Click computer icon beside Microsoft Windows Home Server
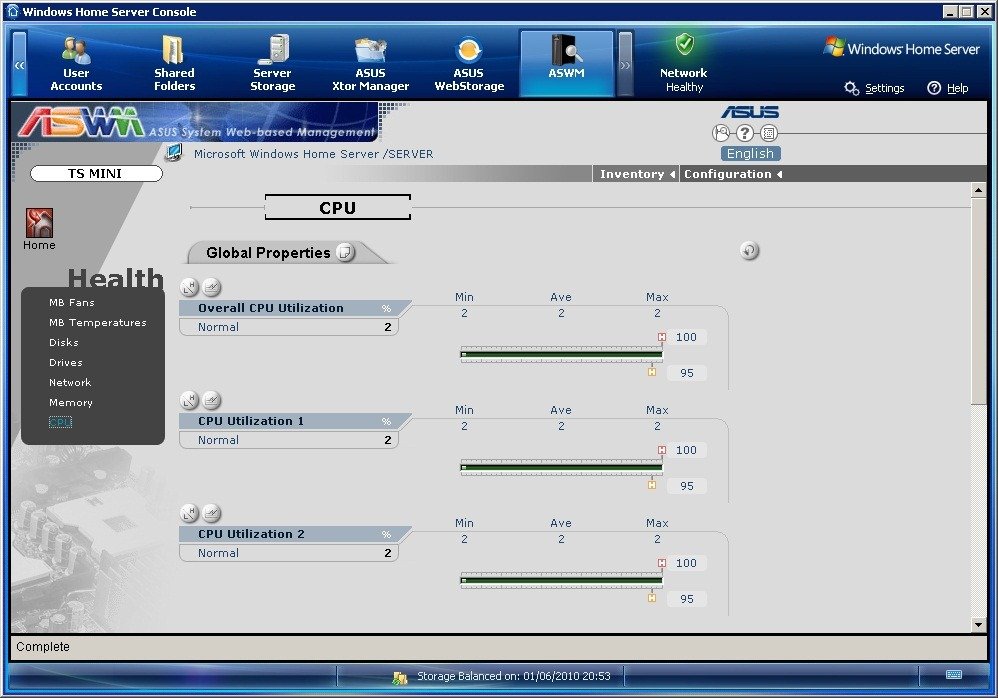The image size is (998, 698). [174, 153]
